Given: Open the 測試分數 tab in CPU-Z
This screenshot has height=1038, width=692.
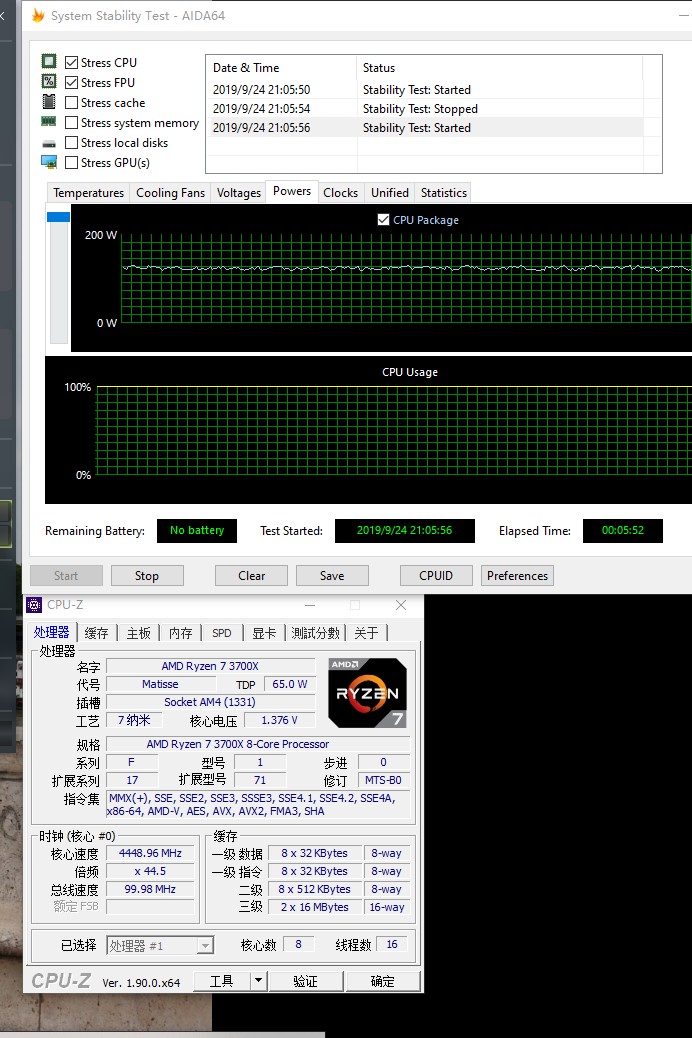Looking at the screenshot, I should point(315,634).
